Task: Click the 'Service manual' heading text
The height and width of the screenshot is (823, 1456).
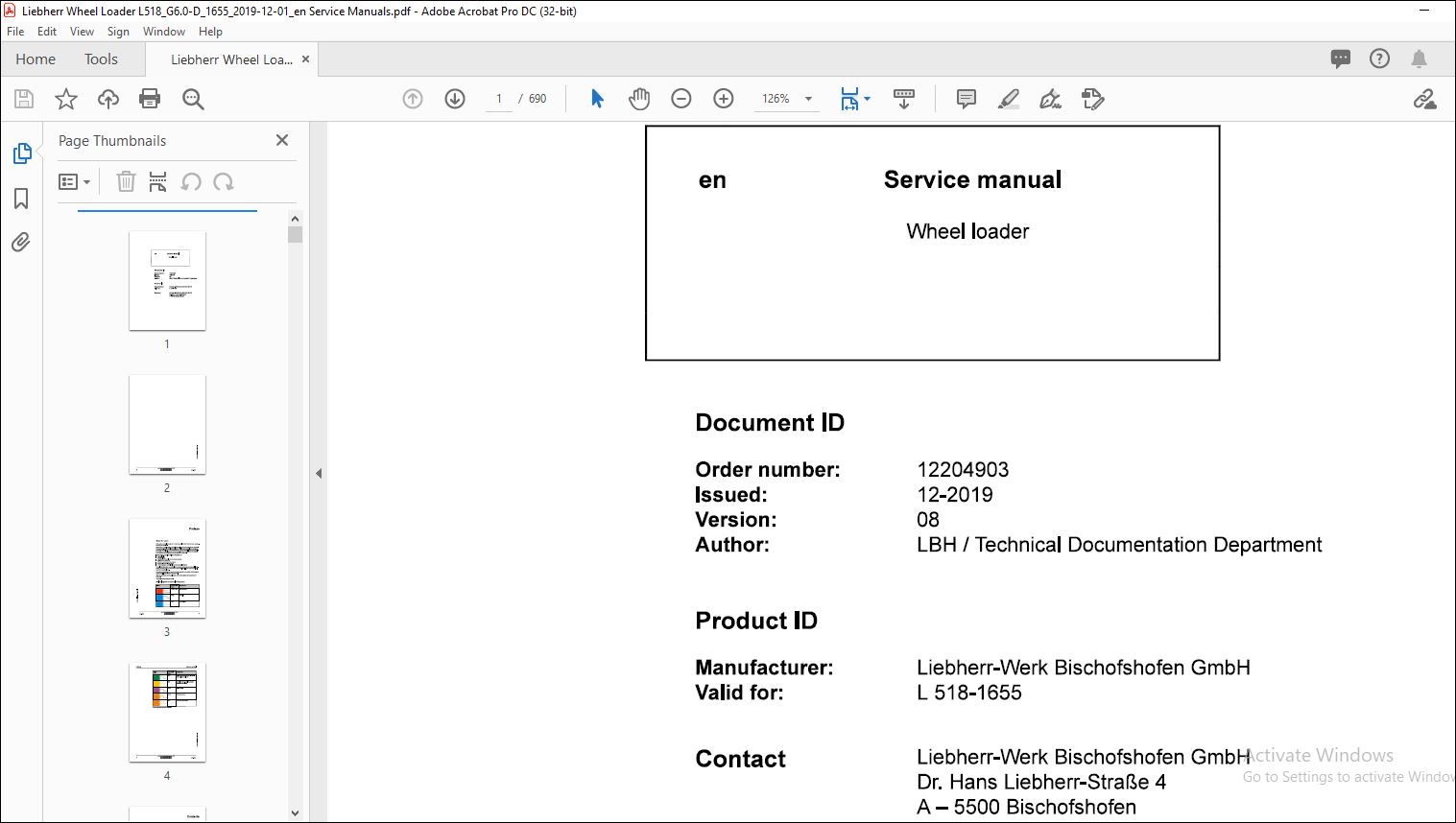Action: 972,179
